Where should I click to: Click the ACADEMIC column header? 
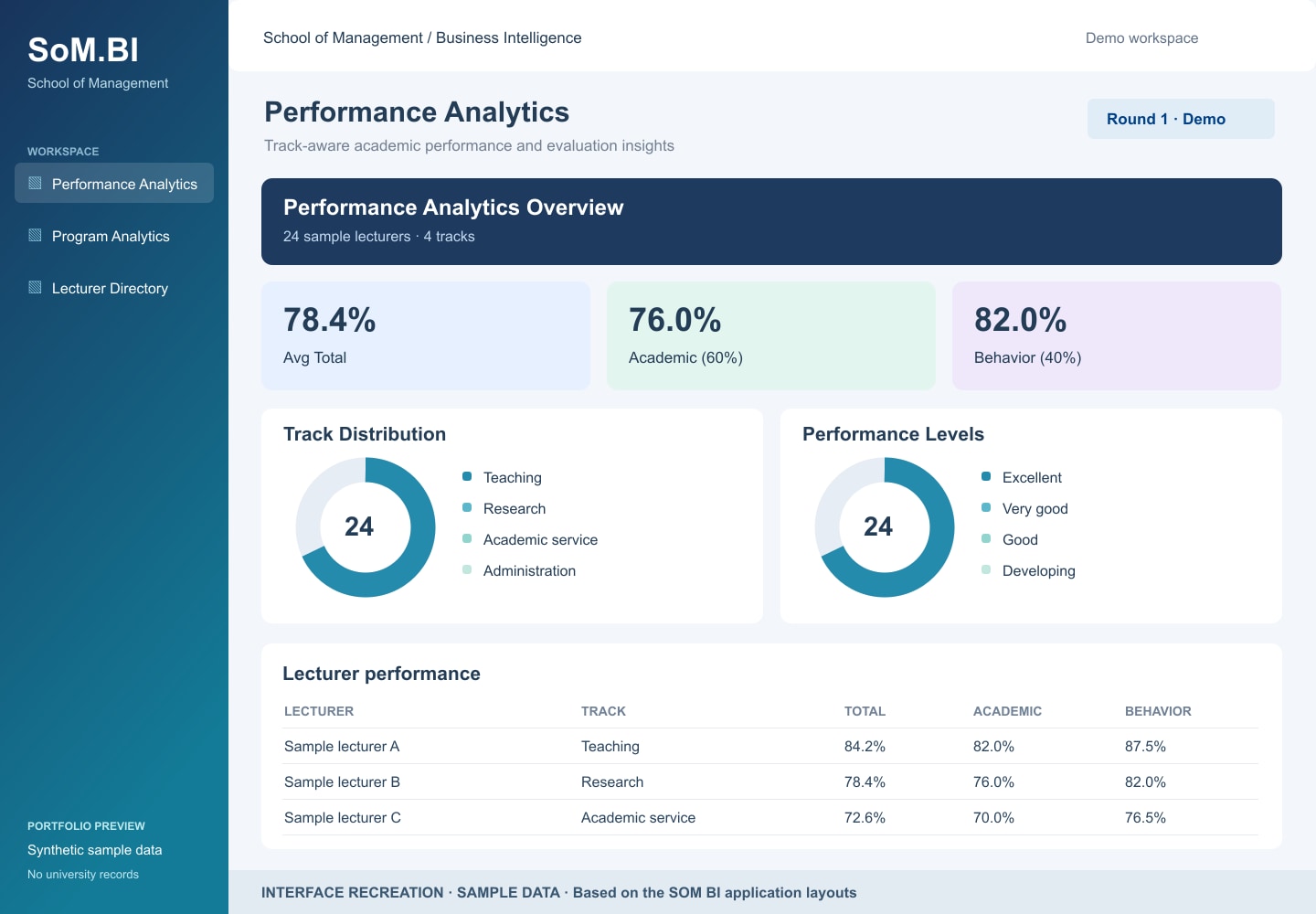pyautogui.click(x=1007, y=711)
